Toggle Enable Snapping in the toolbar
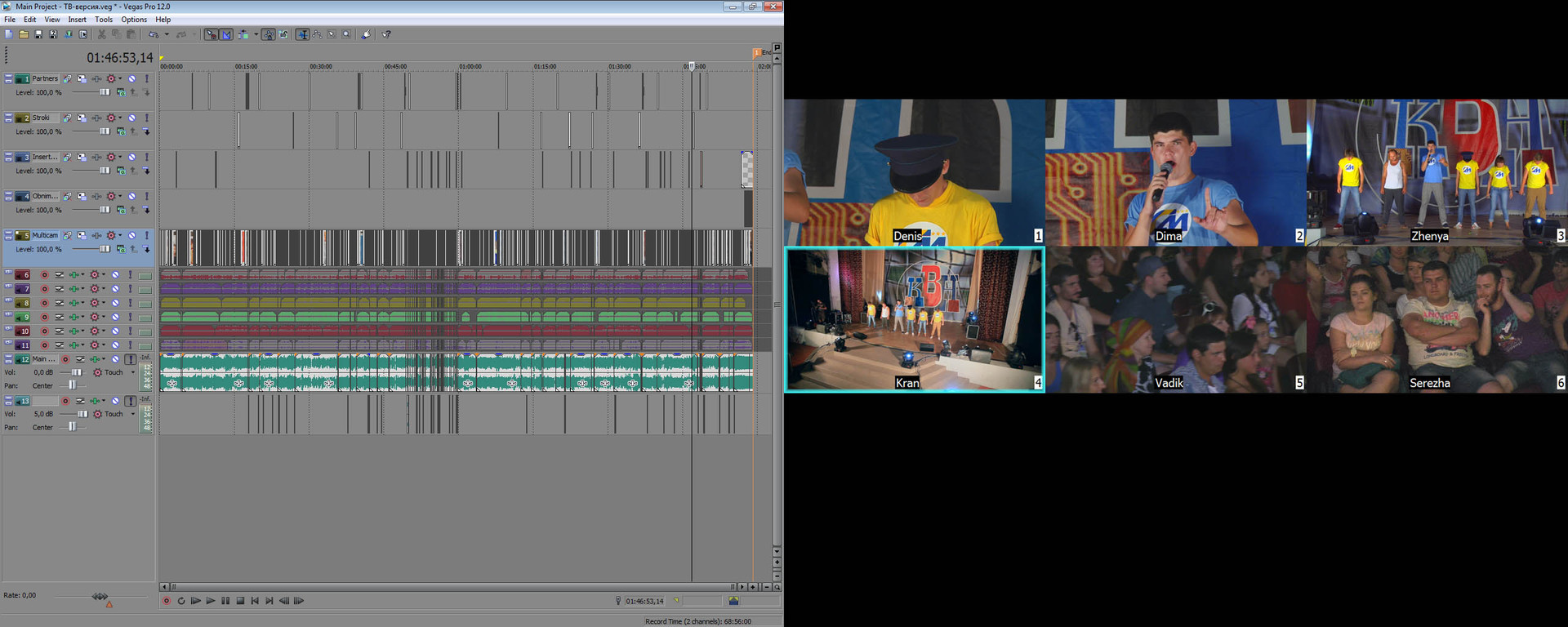The width and height of the screenshot is (1568, 627). pyautogui.click(x=212, y=34)
